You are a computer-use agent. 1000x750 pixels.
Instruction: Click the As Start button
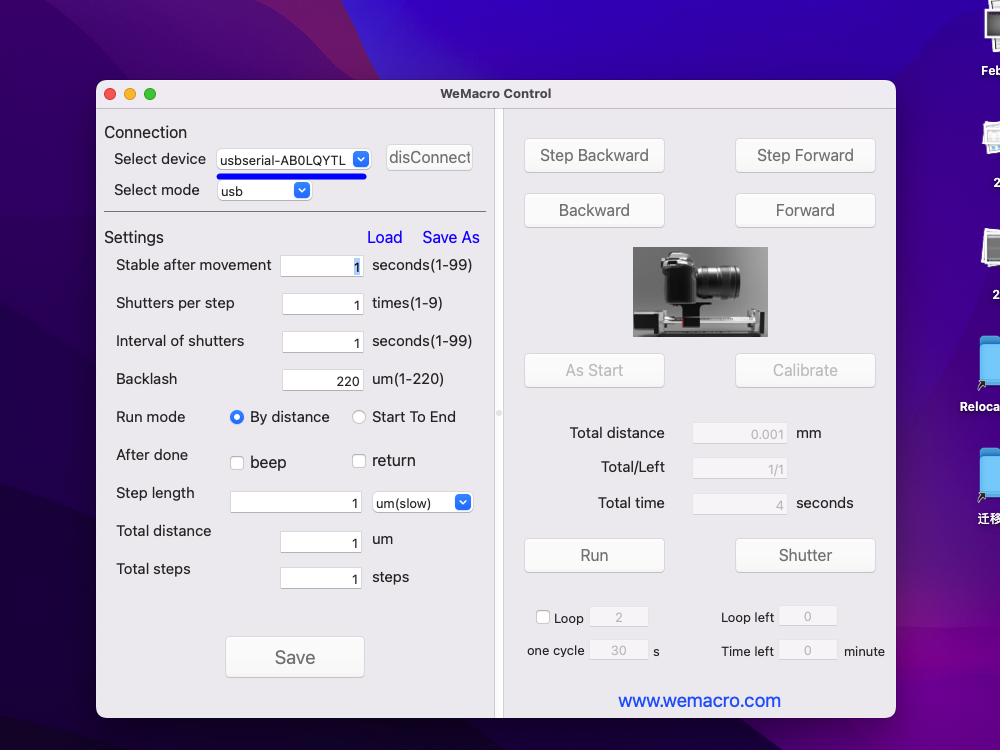pos(594,371)
